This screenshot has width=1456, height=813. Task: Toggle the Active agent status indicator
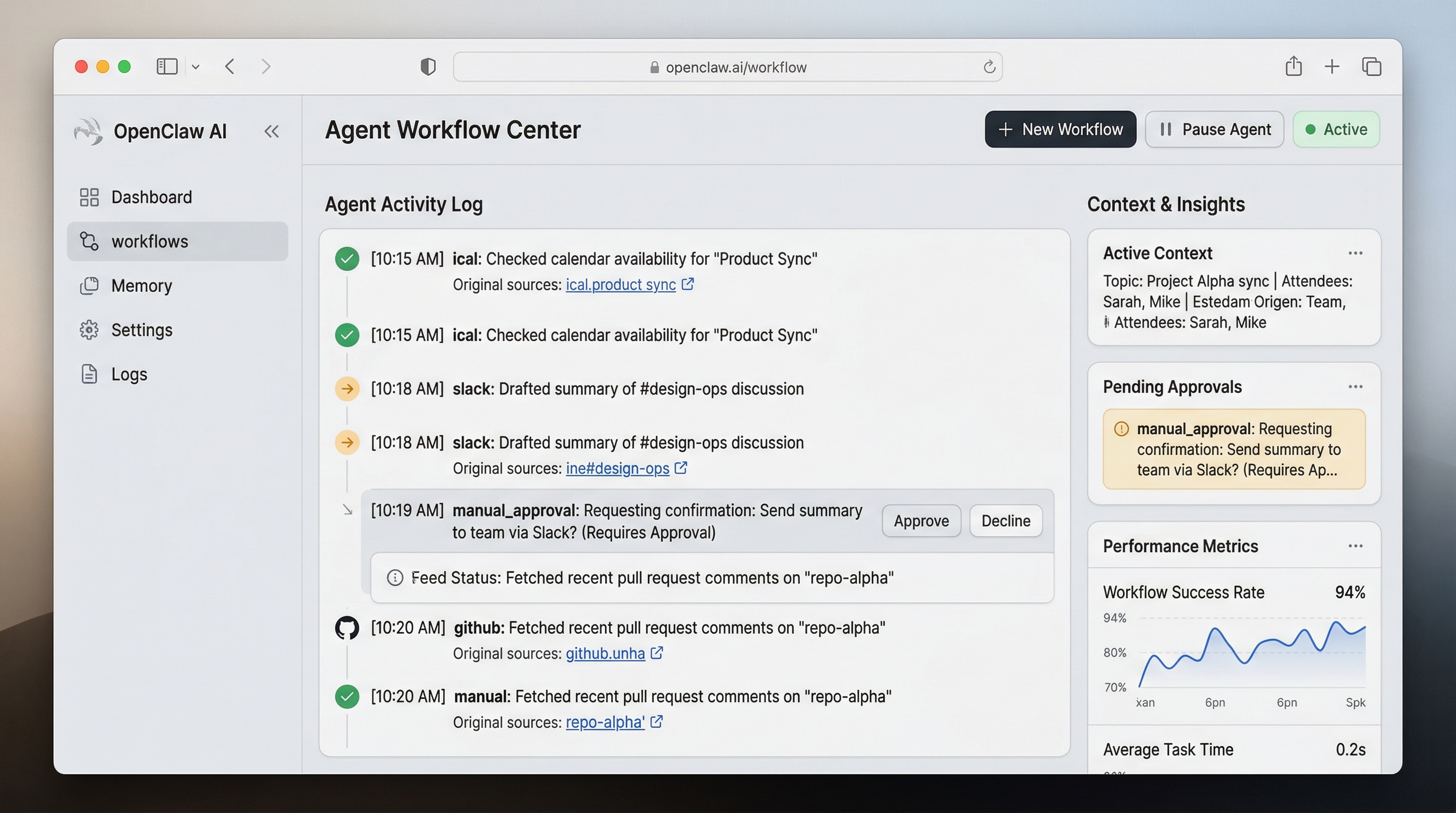[1336, 129]
